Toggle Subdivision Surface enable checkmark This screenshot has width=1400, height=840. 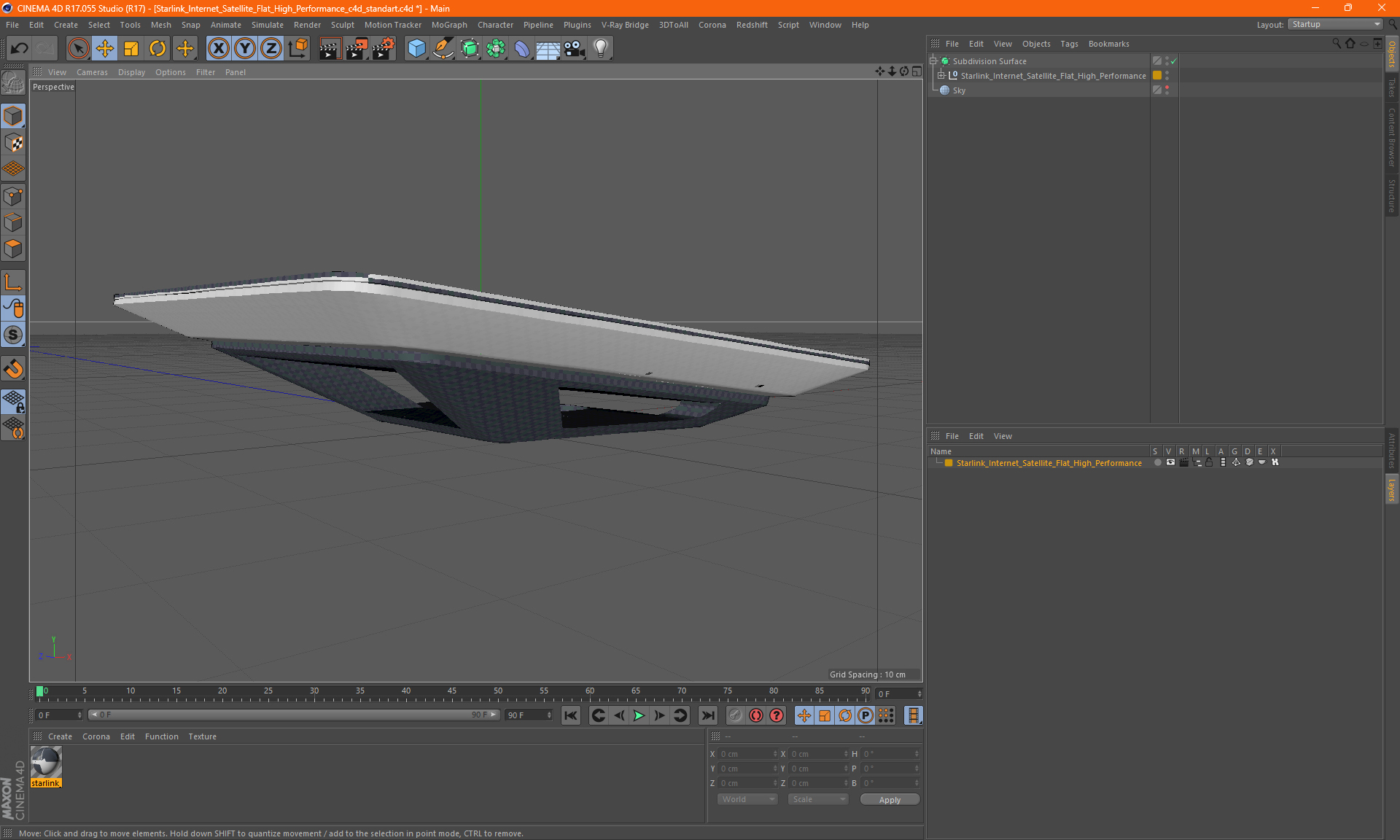pyautogui.click(x=1173, y=61)
